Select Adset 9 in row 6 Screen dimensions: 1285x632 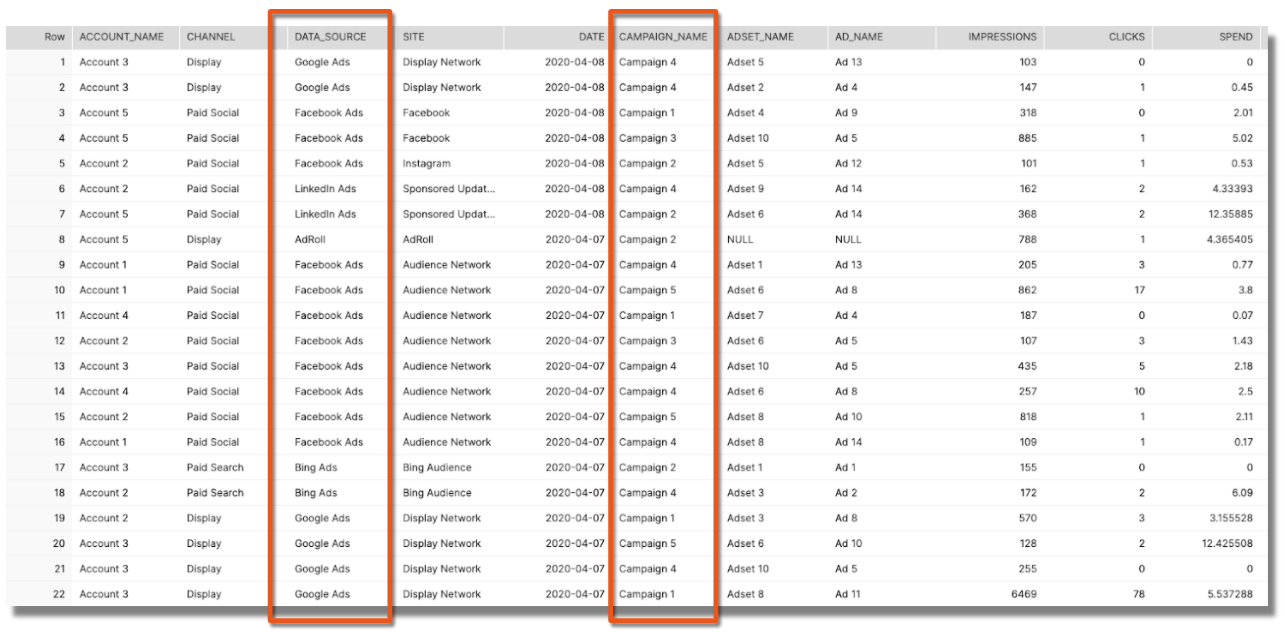[745, 189]
